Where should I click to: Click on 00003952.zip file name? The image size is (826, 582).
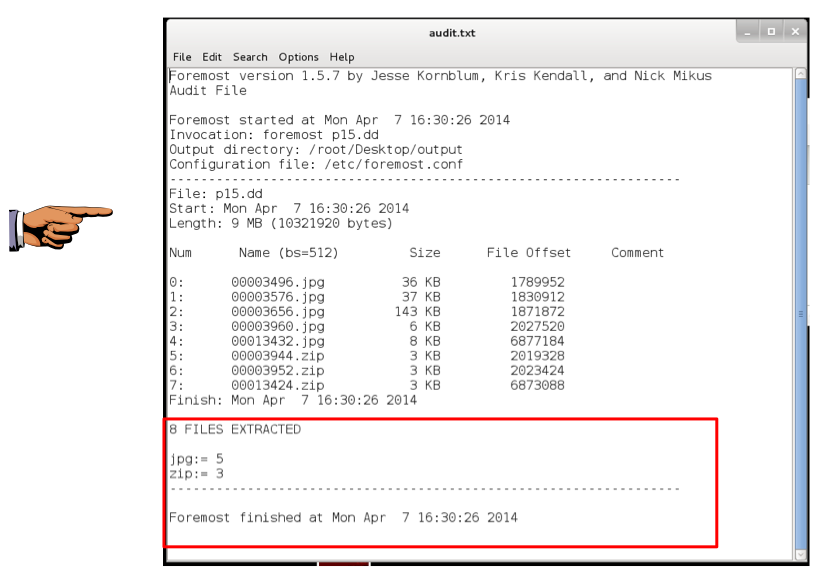click(278, 371)
